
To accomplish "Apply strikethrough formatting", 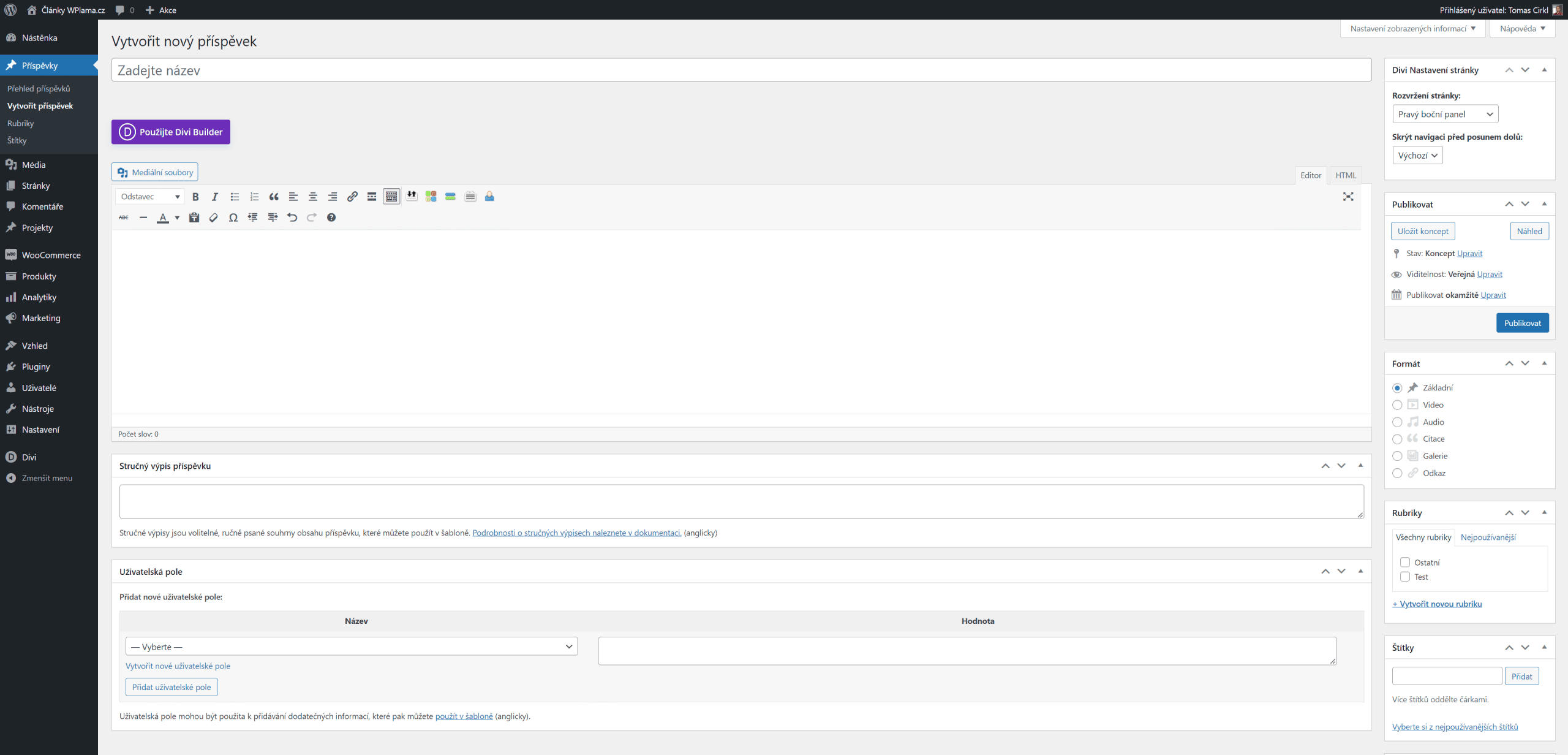I will (x=124, y=218).
